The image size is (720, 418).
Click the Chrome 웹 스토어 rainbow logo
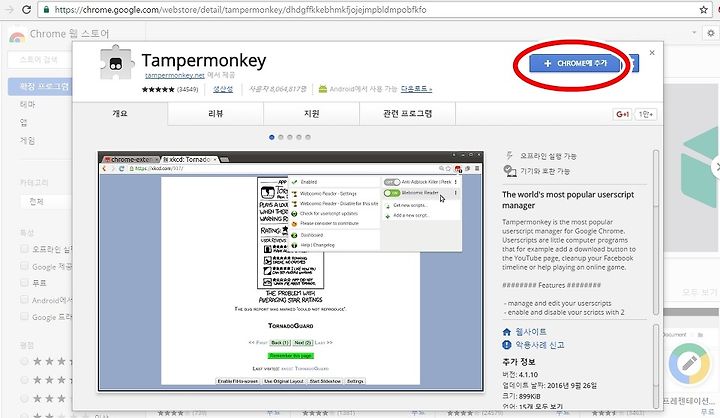17,38
